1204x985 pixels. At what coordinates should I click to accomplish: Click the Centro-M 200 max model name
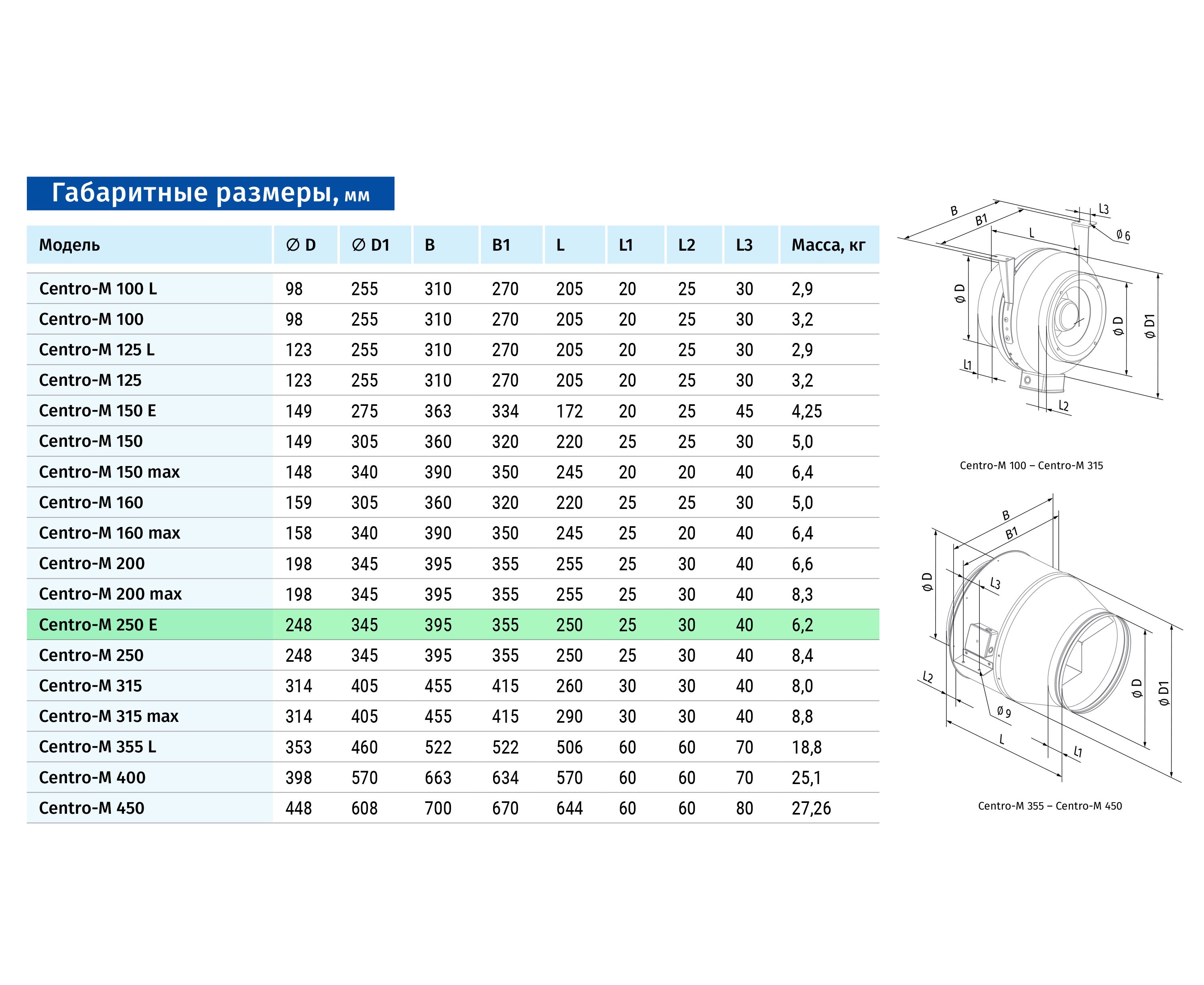[110, 594]
